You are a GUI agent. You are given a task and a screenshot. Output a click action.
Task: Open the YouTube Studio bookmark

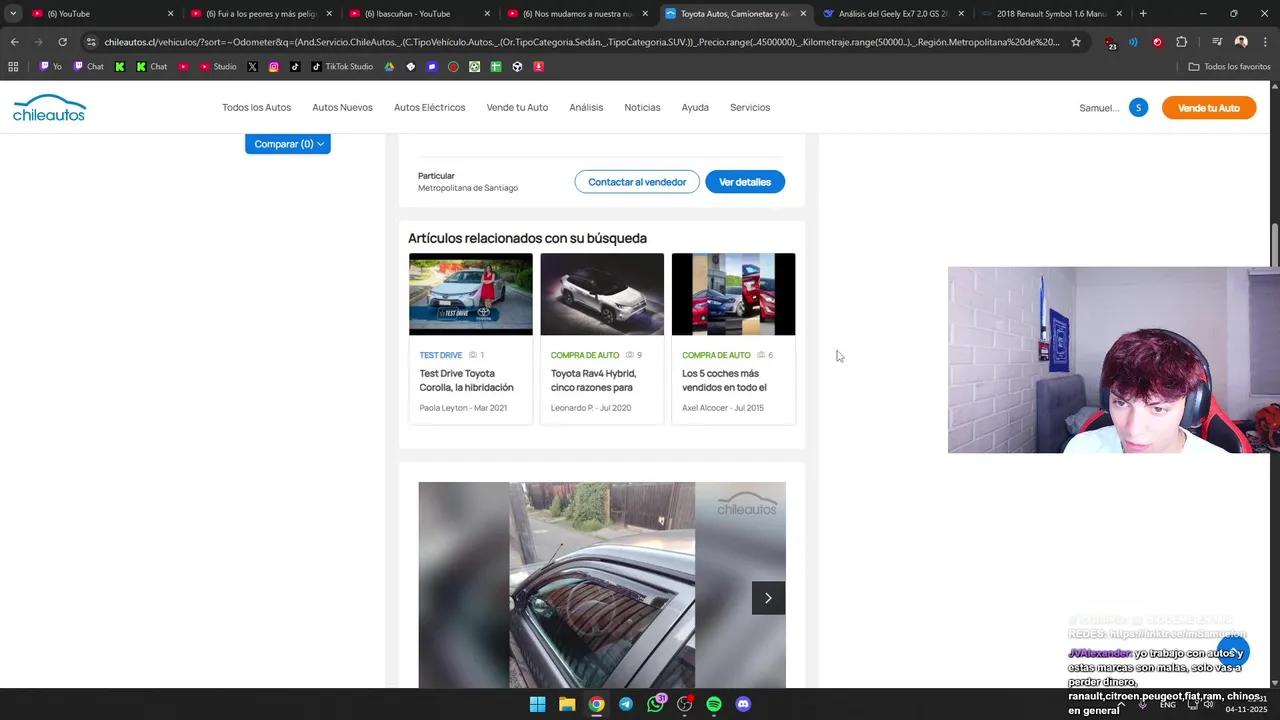point(218,66)
